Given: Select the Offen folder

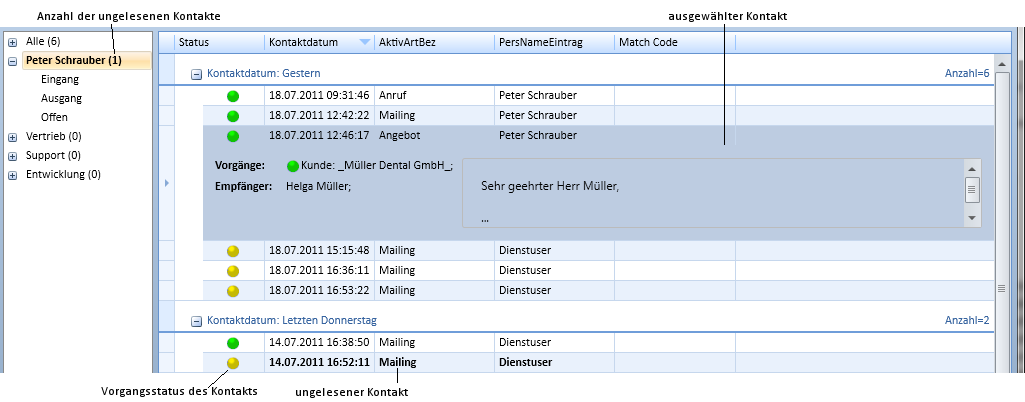Looking at the screenshot, I should (x=54, y=117).
